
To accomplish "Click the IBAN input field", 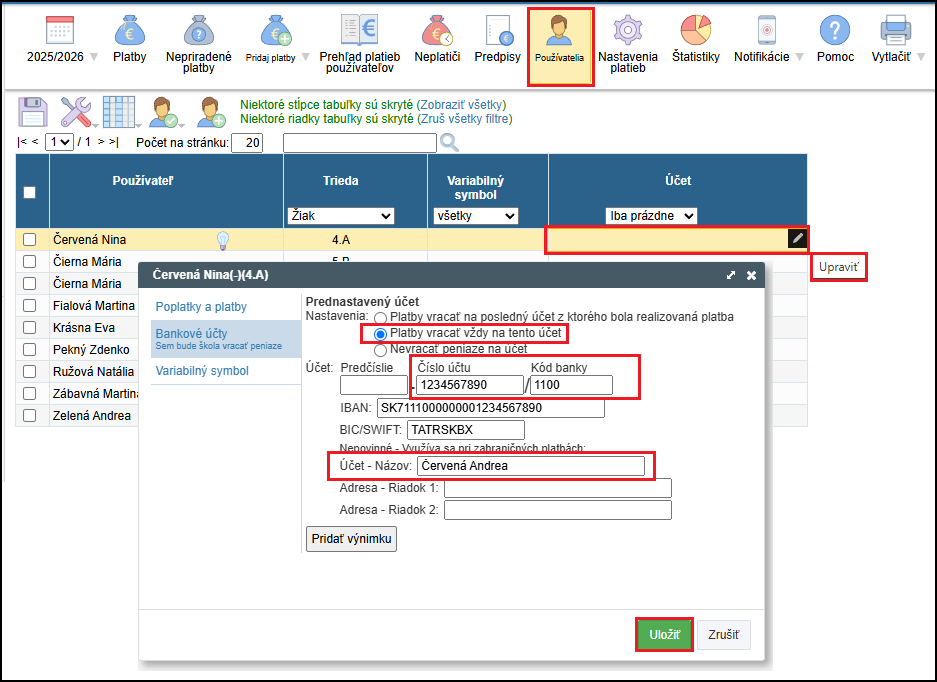I will 490,408.
